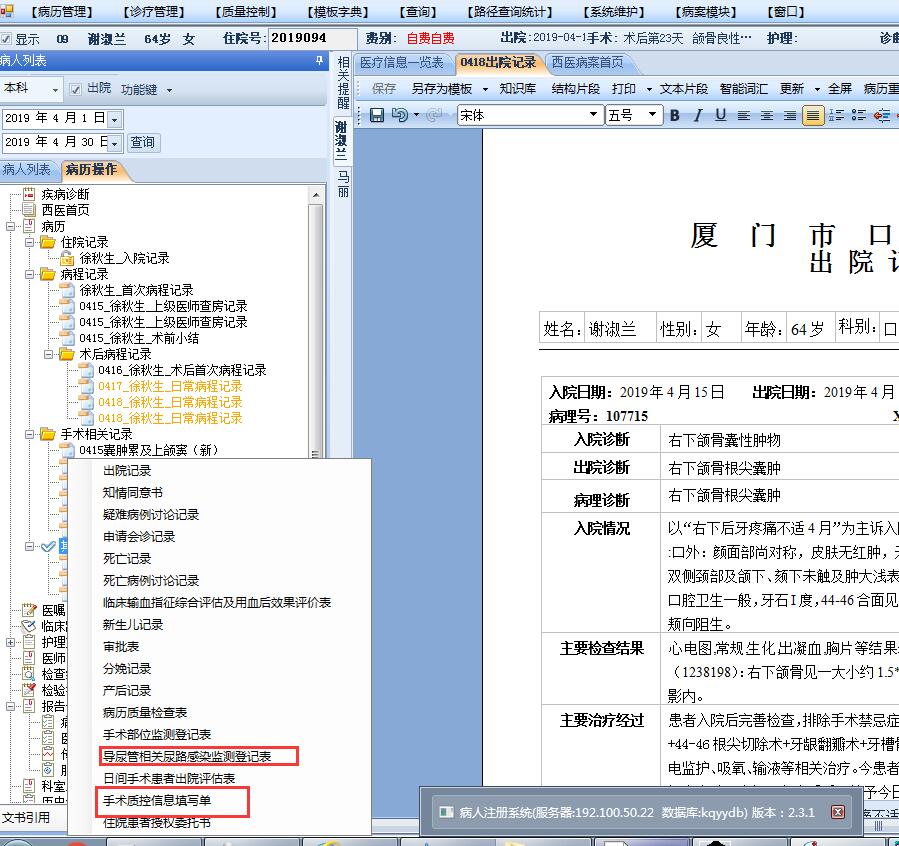
Task: Select 相关提醒 vertical side tab
Action: pyautogui.click(x=343, y=83)
